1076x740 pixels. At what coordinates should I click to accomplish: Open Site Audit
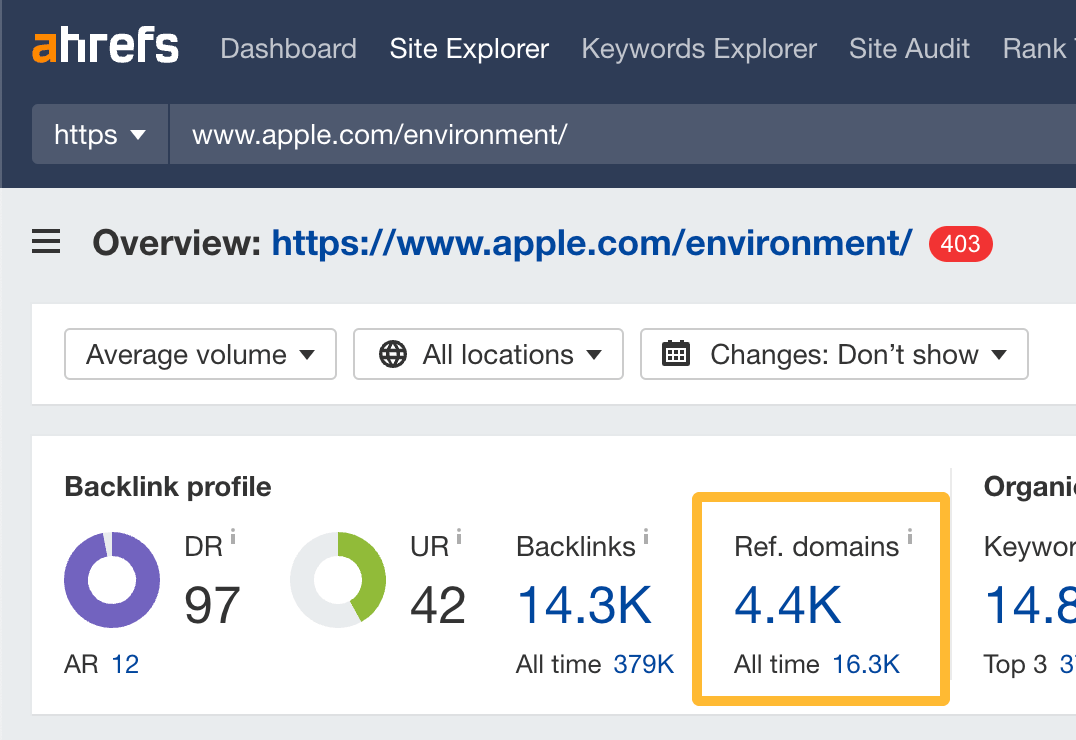coord(908,48)
